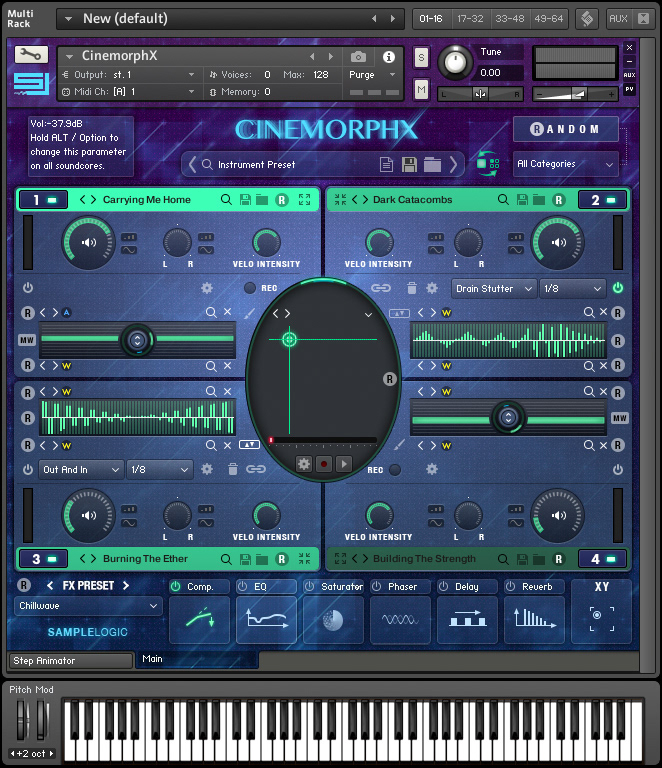Open the XY effect target icon

[x=602, y=619]
